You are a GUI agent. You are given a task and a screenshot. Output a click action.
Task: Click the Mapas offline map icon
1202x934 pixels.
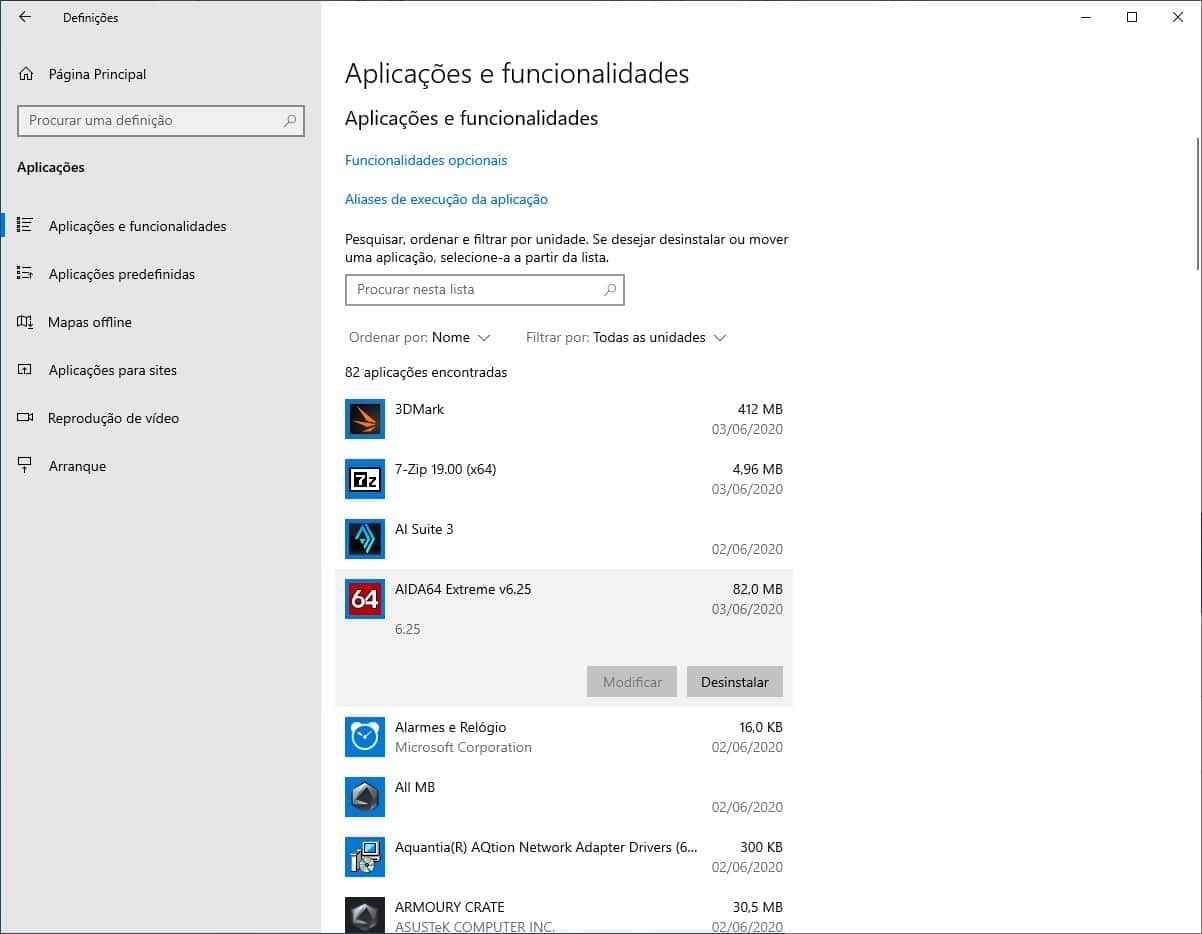(x=26, y=322)
